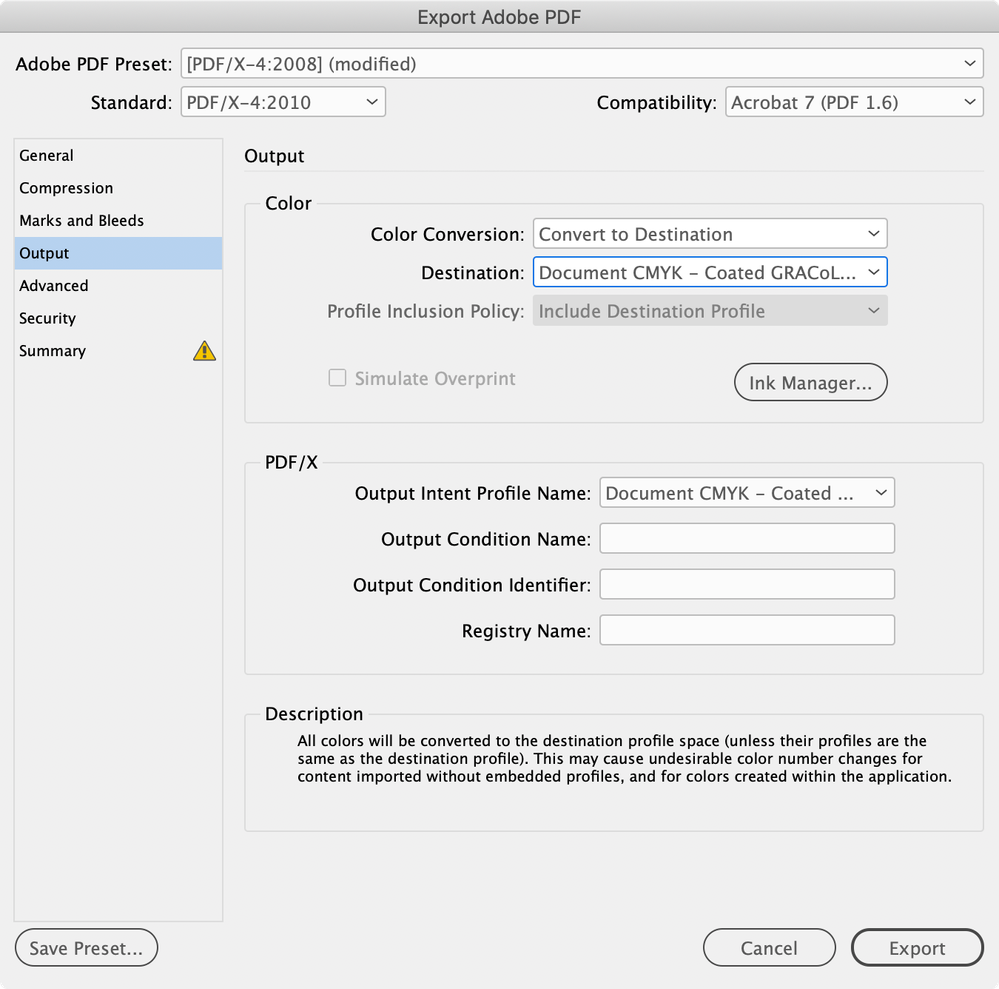This screenshot has width=999, height=989.
Task: Open the Output Intent Profile Name dropdown
Action: tap(747, 493)
